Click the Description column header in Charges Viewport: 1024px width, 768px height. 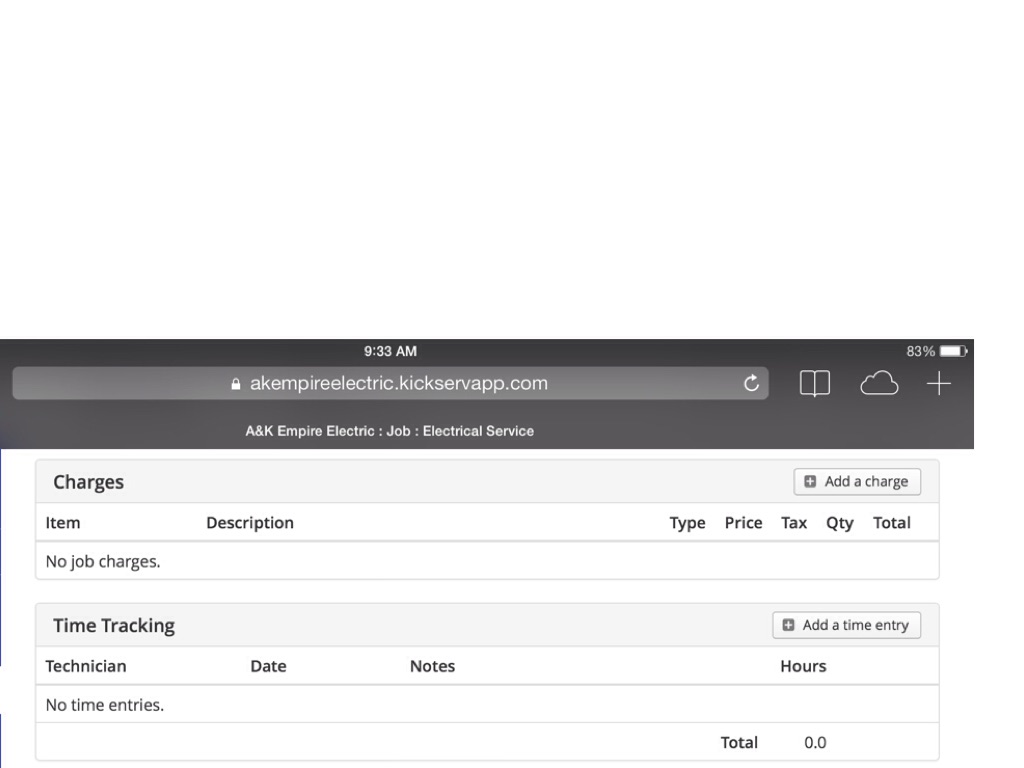click(250, 523)
